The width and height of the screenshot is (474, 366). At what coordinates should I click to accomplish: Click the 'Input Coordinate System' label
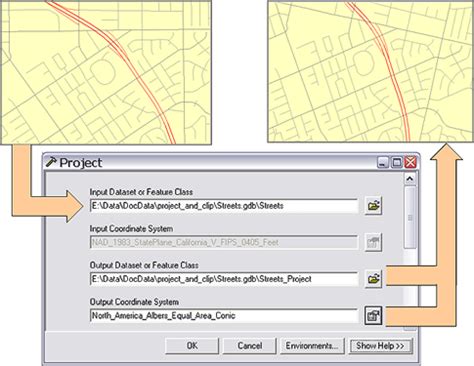point(131,229)
